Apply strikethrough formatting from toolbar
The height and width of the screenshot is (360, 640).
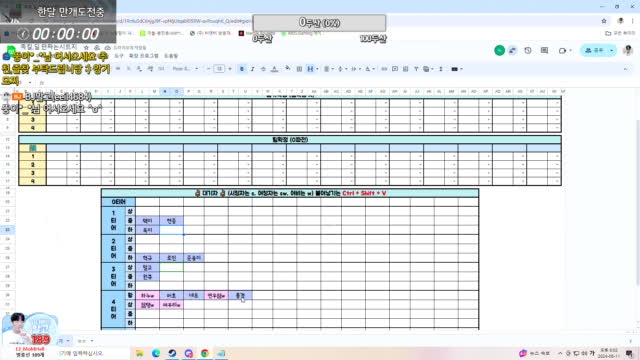coord(263,69)
